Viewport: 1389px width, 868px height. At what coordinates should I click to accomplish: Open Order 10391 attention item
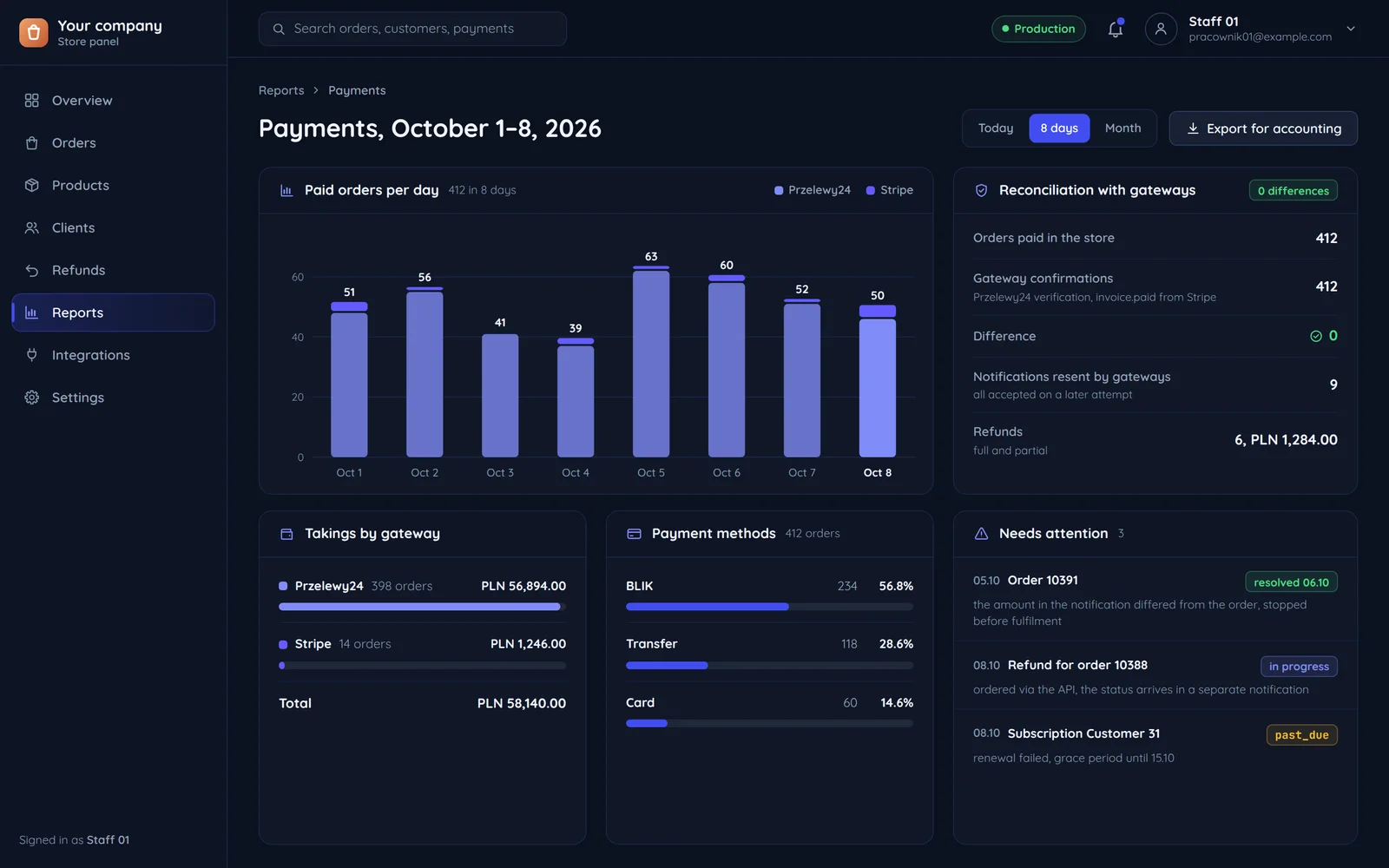pos(1155,600)
